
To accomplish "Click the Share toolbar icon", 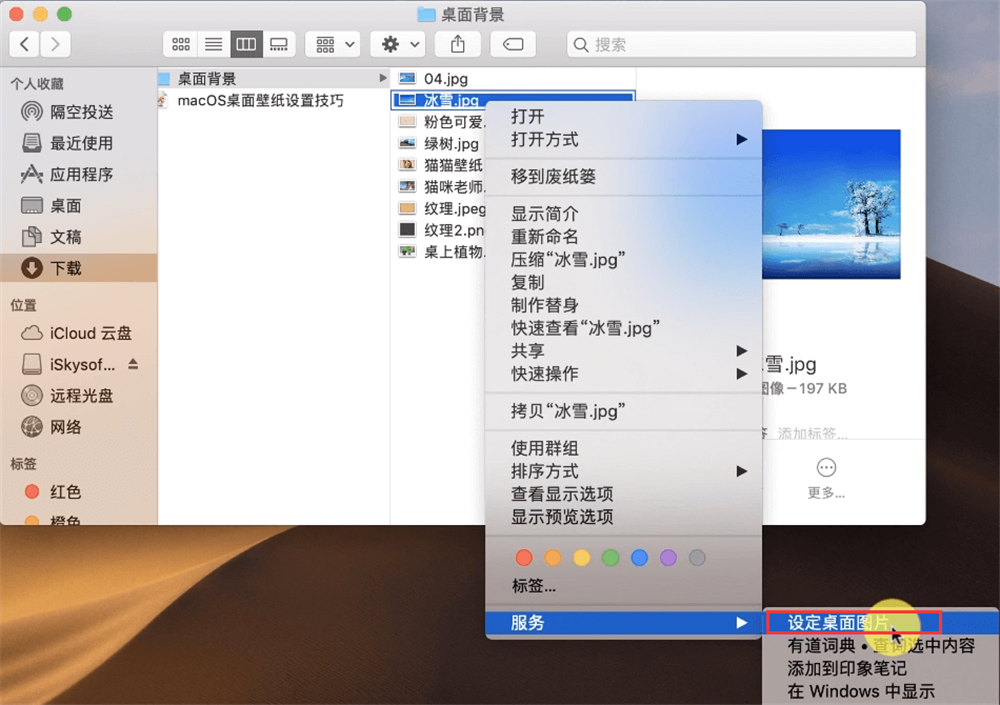I will pos(458,44).
